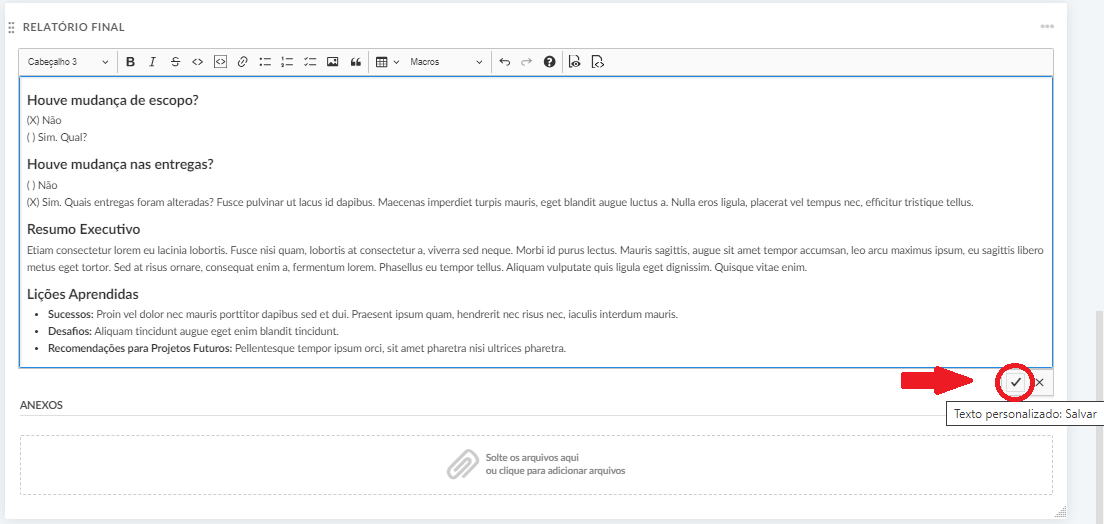Image resolution: width=1104 pixels, height=524 pixels.
Task: Insert inline code formatting
Action: tap(197, 62)
